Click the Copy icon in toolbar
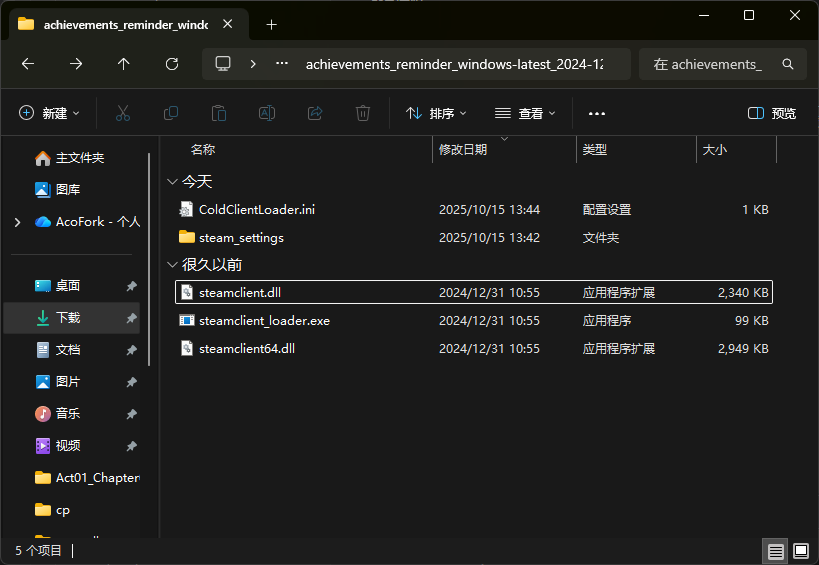This screenshot has width=819, height=565. 171,113
